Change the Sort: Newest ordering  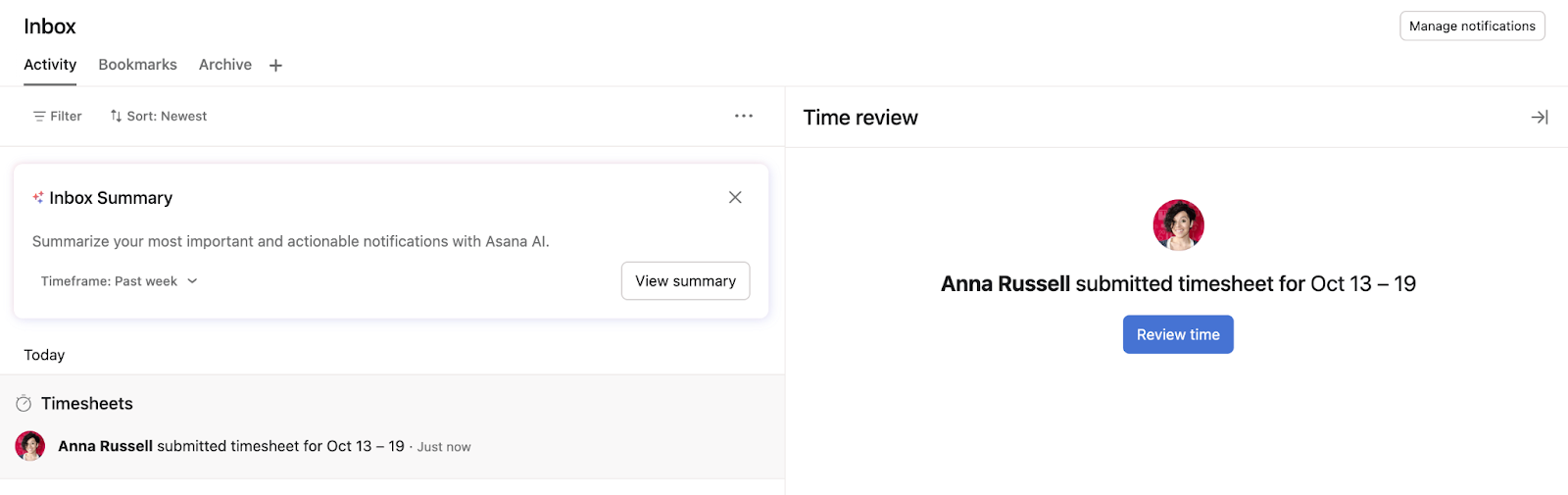coord(159,116)
